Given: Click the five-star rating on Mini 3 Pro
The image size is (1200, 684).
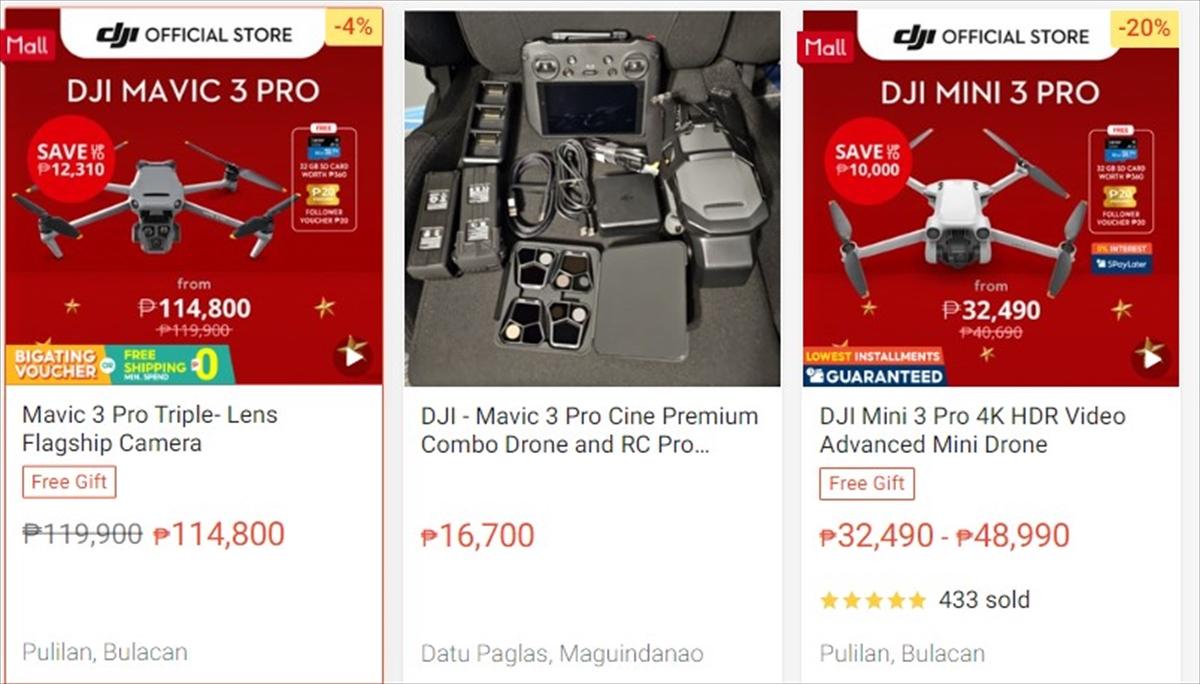Looking at the screenshot, I should point(872,601).
